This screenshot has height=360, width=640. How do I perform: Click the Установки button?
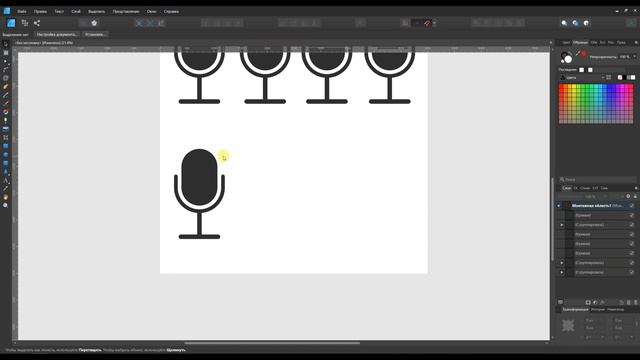point(96,35)
